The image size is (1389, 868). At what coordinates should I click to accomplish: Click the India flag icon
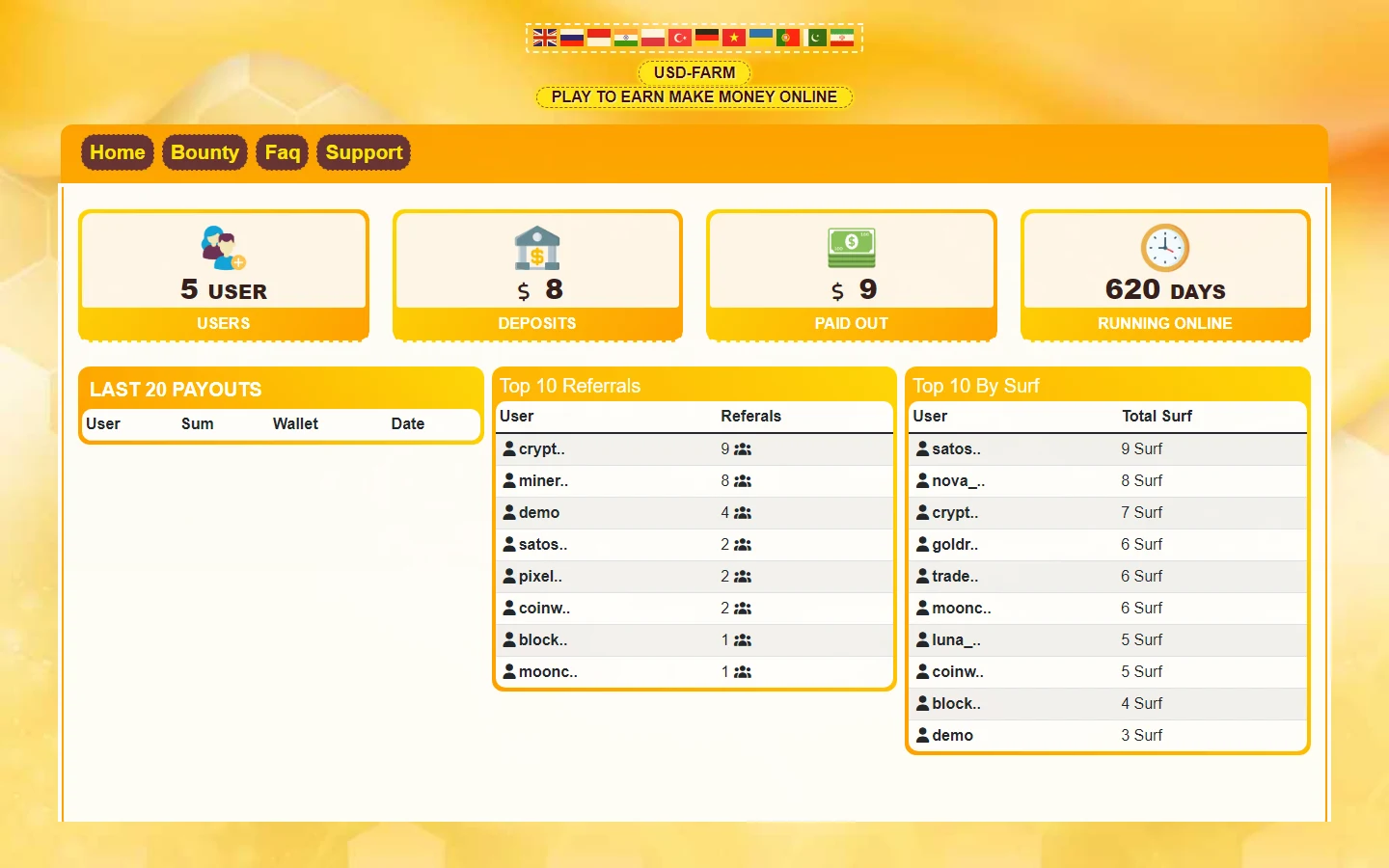pyautogui.click(x=626, y=38)
